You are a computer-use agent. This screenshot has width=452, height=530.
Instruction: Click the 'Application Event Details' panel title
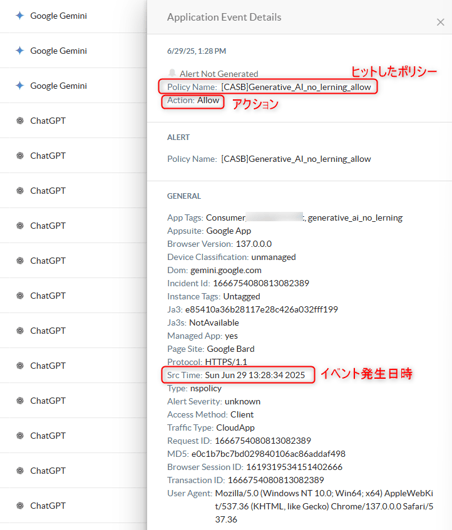pyautogui.click(x=224, y=17)
